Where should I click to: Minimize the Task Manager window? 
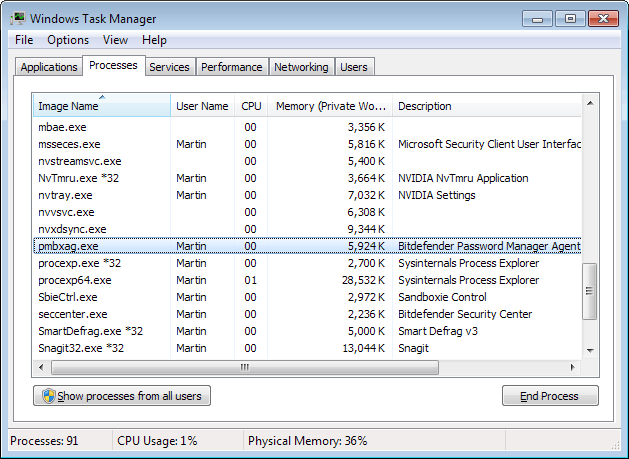point(538,18)
